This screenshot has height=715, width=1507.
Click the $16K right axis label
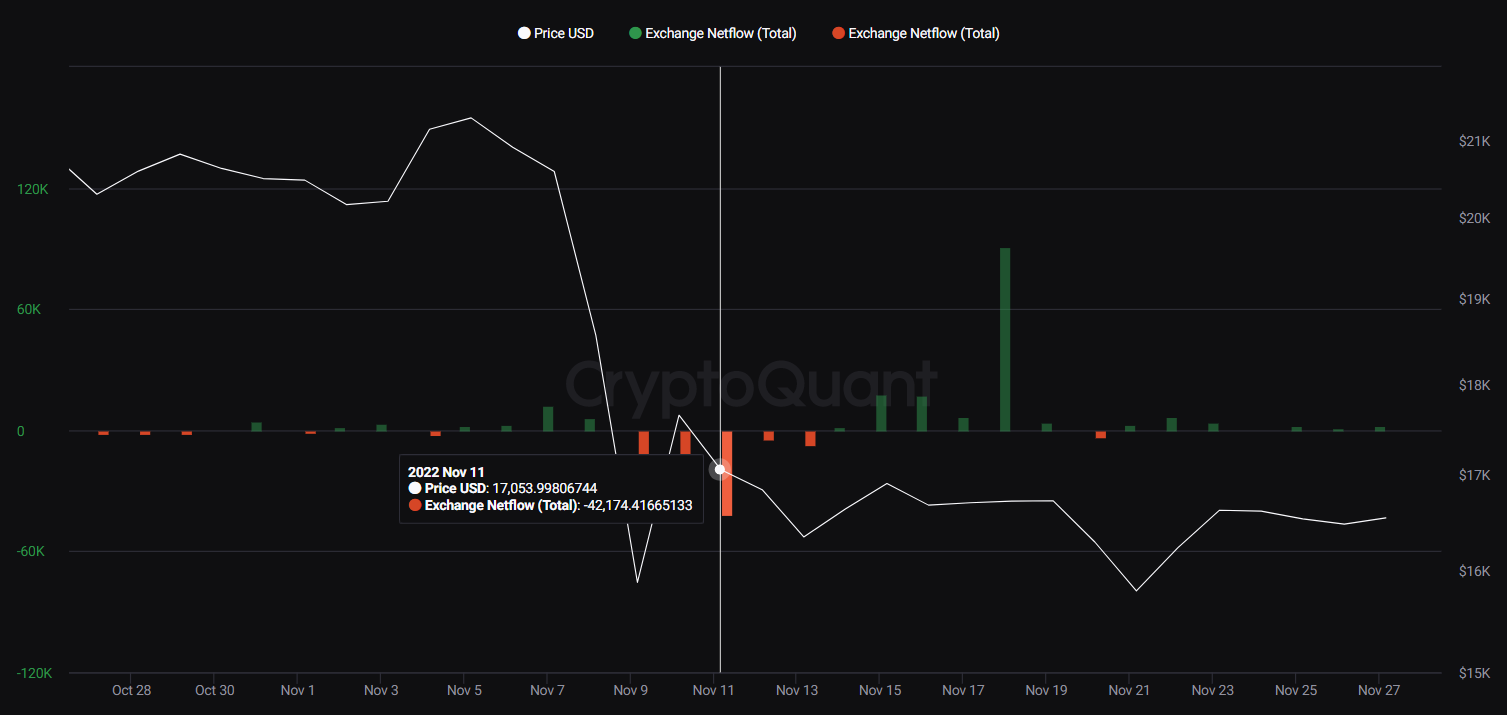[1475, 571]
